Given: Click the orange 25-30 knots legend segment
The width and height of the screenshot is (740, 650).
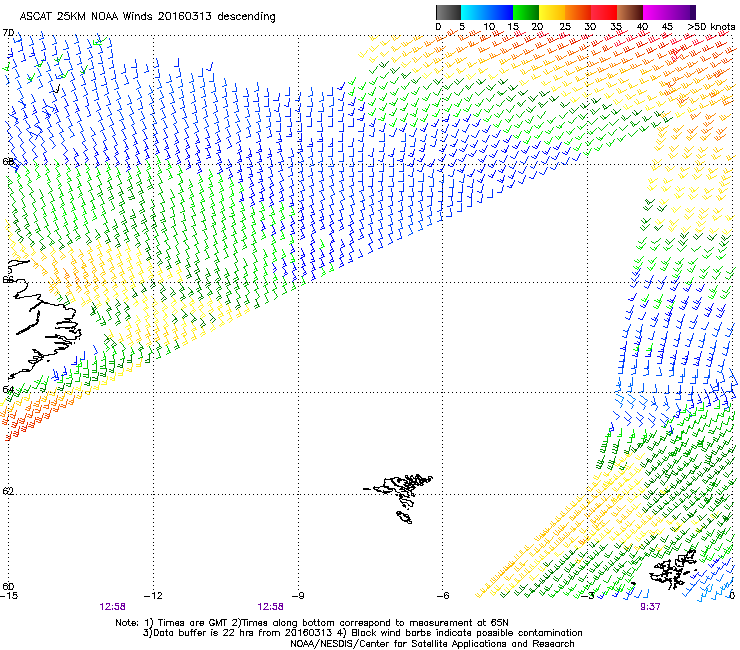Looking at the screenshot, I should (578, 12).
